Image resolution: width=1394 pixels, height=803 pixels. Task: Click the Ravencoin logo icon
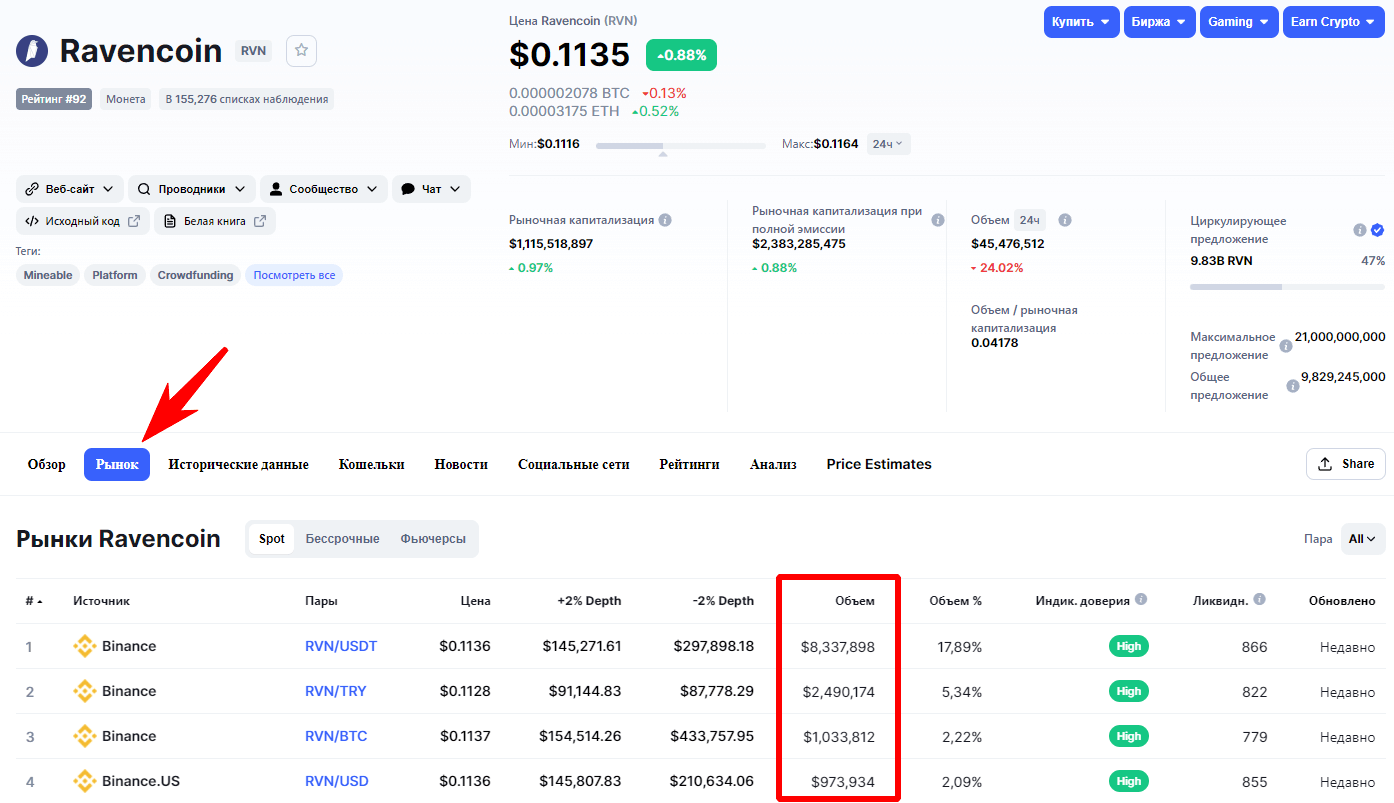32,51
